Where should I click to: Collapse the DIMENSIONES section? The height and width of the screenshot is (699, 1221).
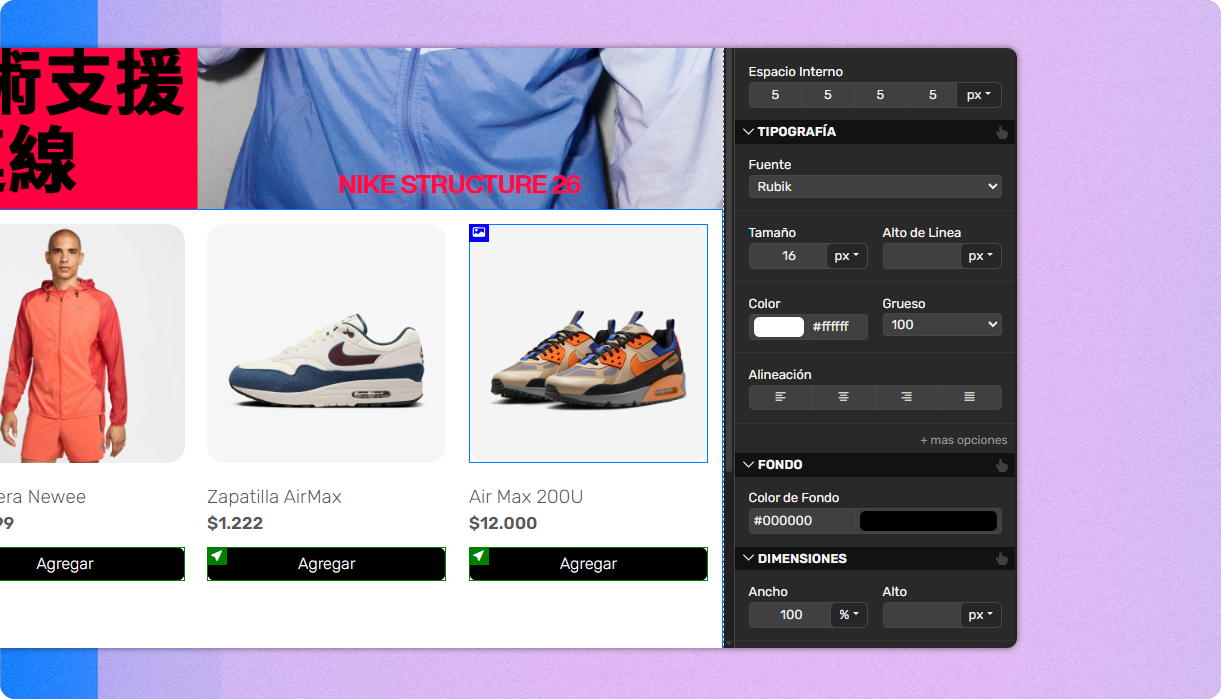click(x=748, y=558)
